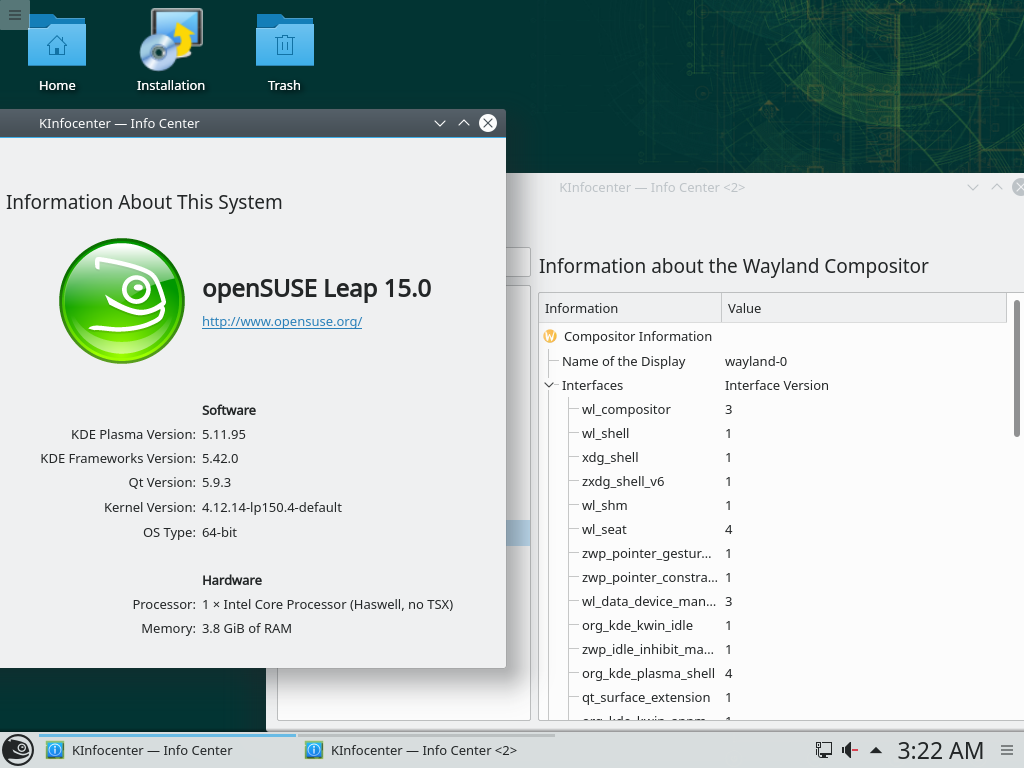1024x768 pixels.
Task: Open the openSUSE application launcher menu
Action: tap(17, 750)
